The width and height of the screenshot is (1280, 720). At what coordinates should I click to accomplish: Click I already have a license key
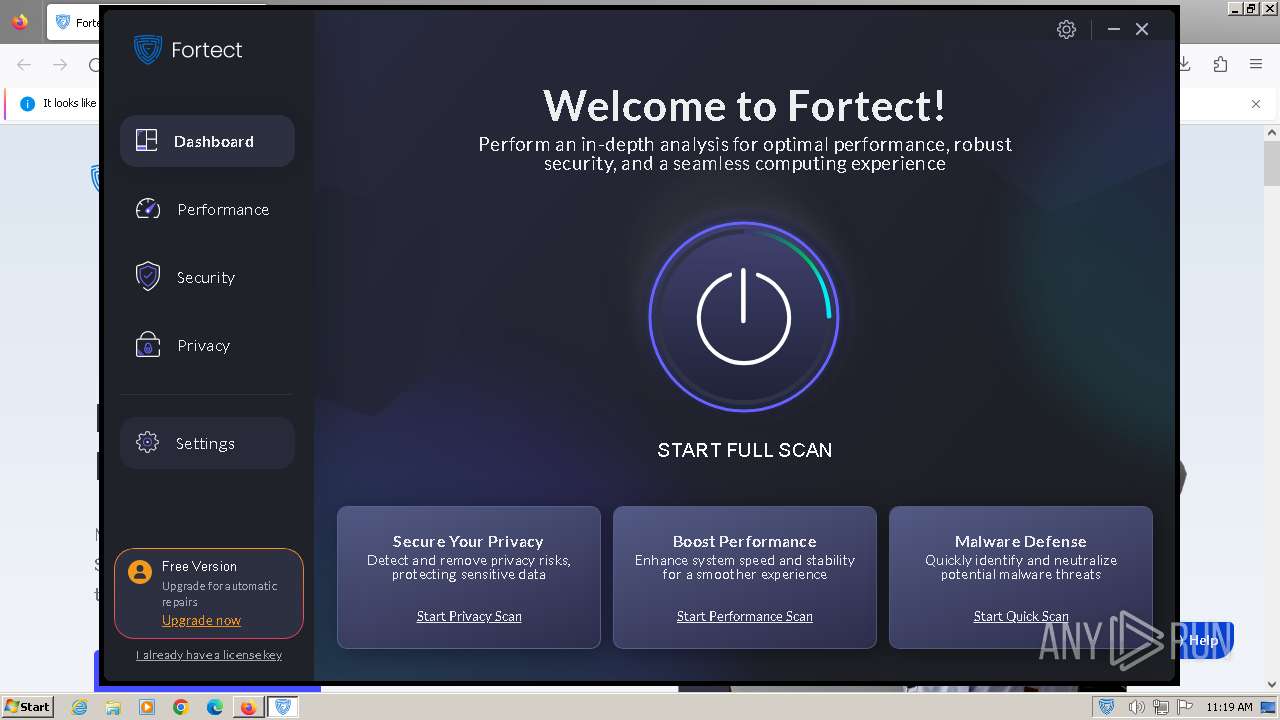[x=209, y=655]
